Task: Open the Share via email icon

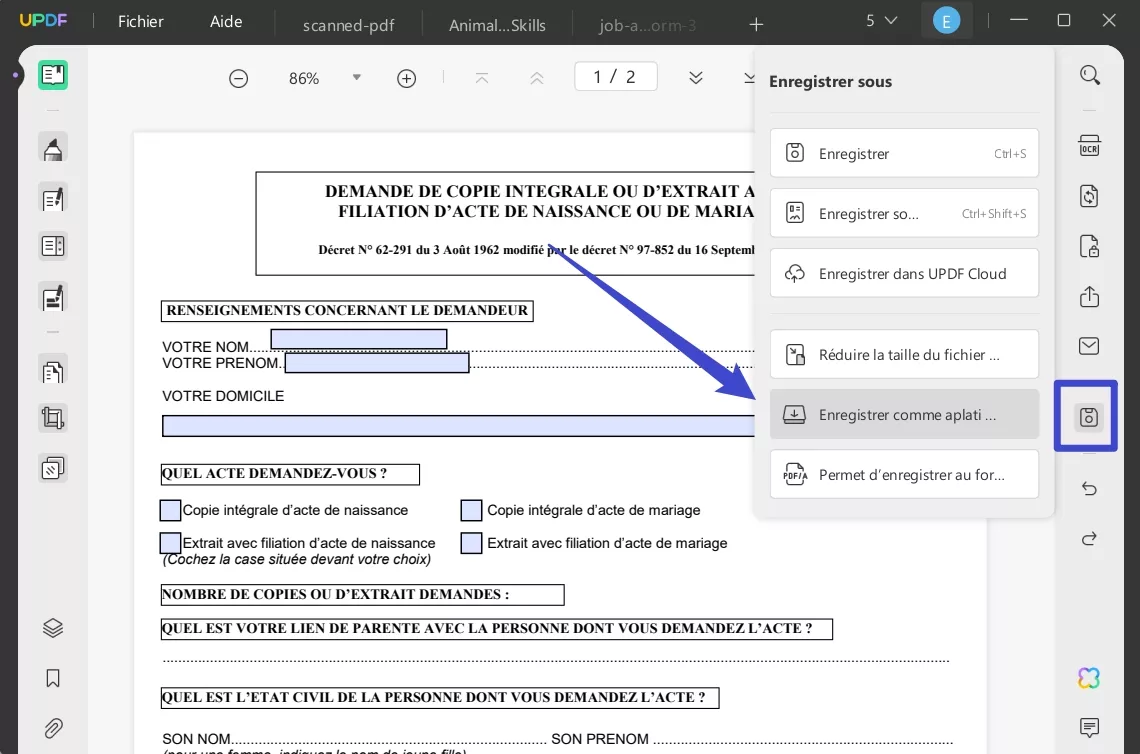Action: point(1088,345)
